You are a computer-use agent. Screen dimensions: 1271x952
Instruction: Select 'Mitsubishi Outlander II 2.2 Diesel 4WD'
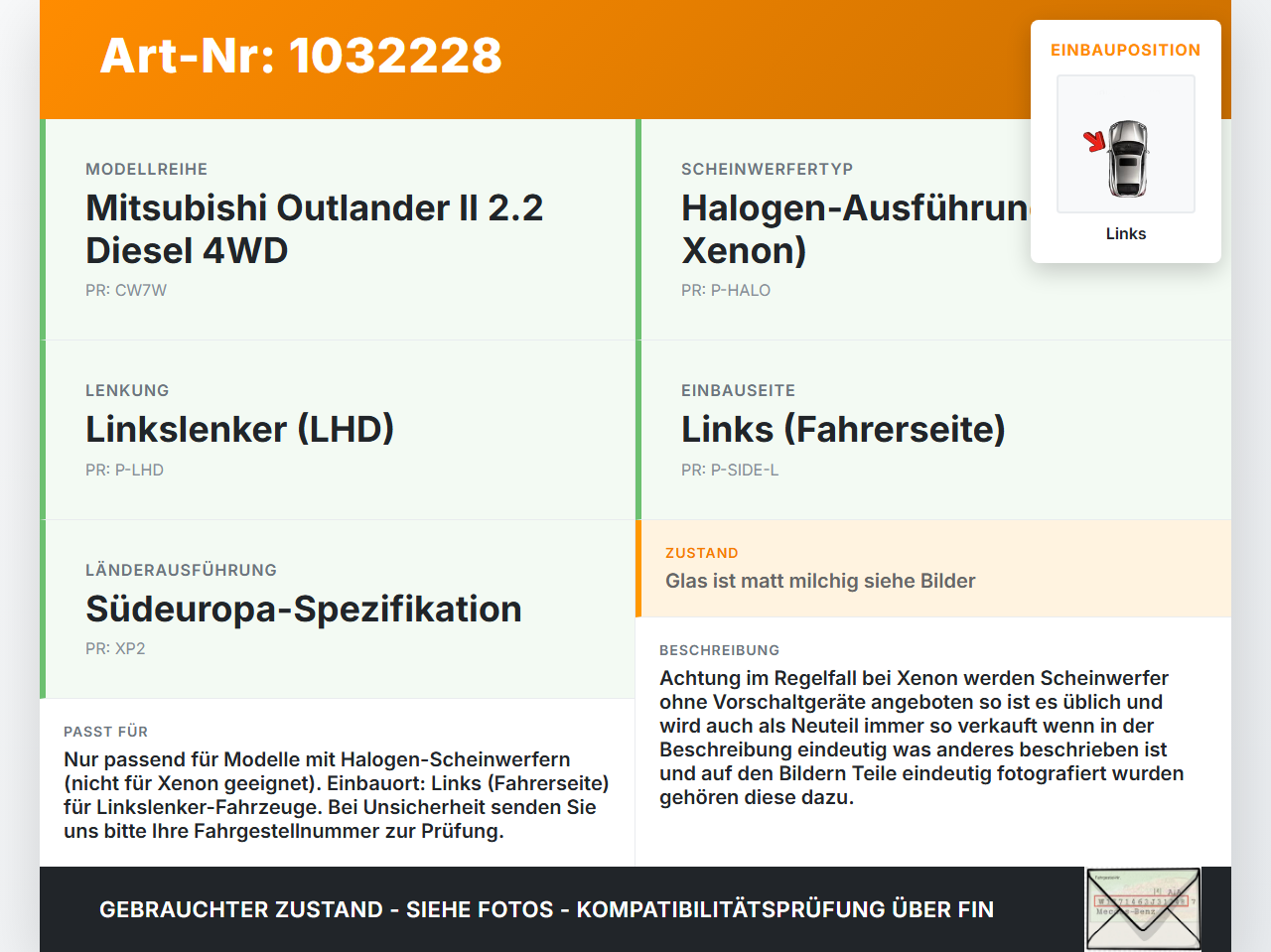click(x=315, y=229)
